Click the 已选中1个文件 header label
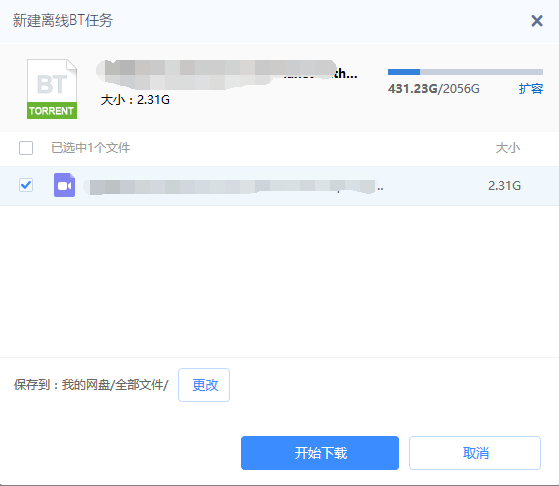 pyautogui.click(x=91, y=148)
